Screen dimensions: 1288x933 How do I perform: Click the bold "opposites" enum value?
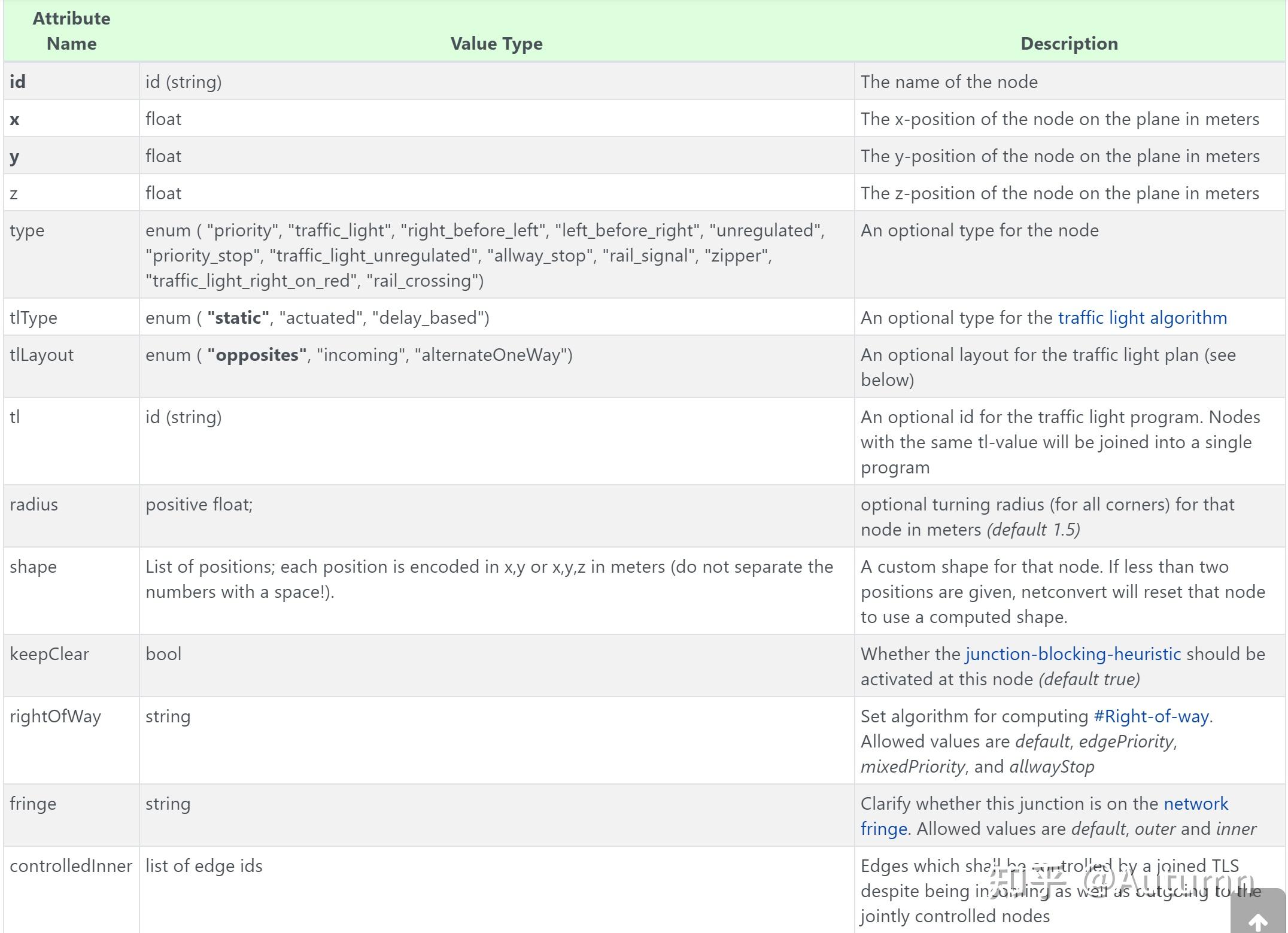click(x=257, y=355)
